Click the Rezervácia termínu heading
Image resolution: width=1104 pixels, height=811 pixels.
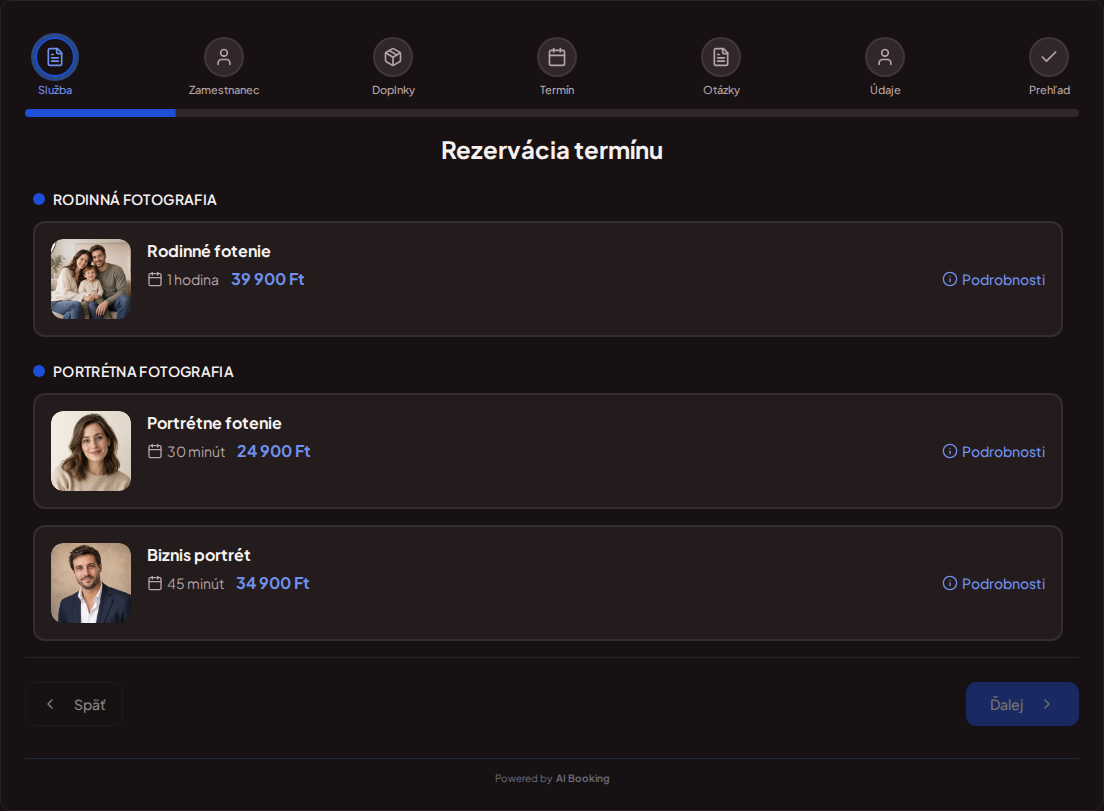(552, 151)
